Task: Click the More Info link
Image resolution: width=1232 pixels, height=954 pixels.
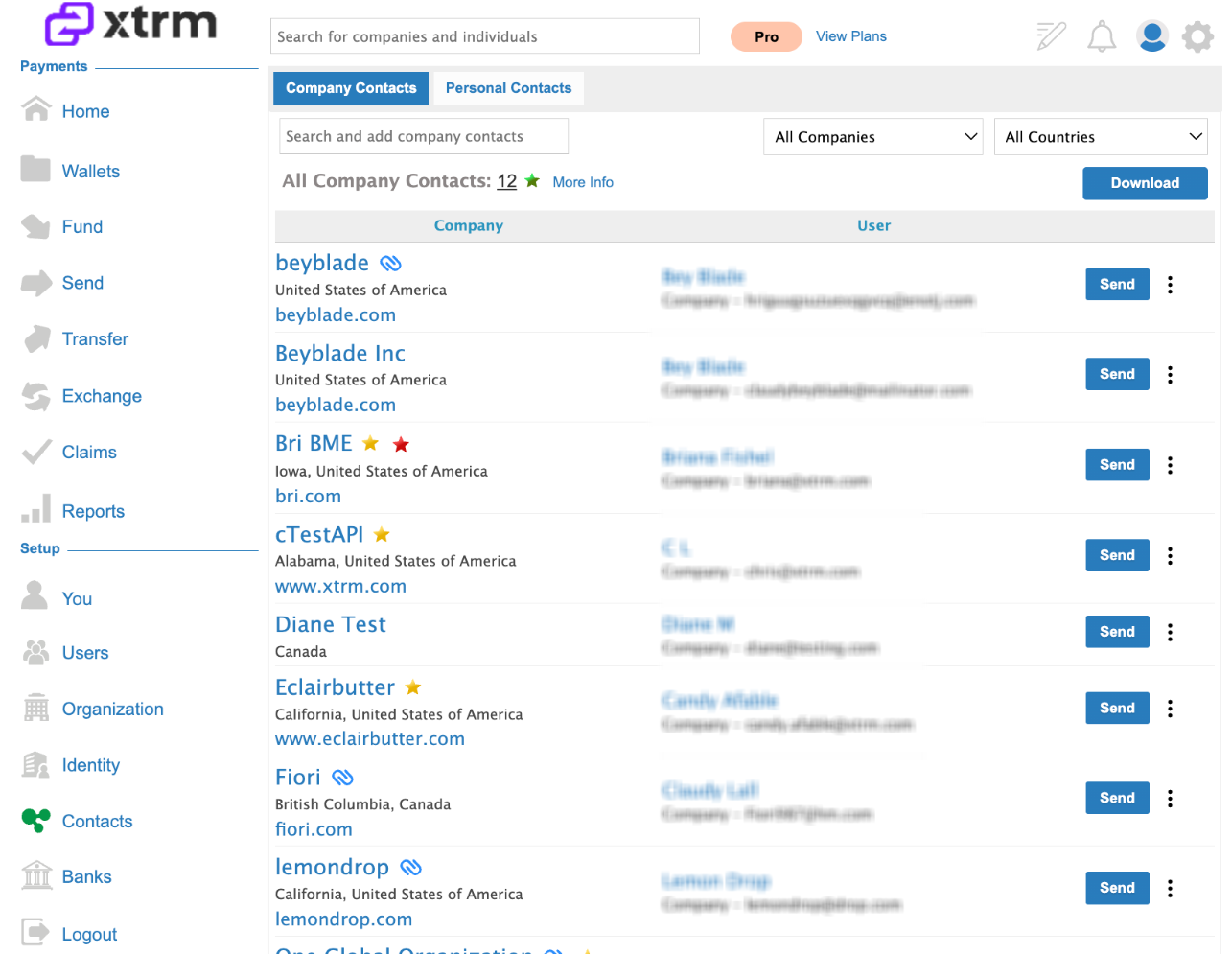Action: pos(583,182)
